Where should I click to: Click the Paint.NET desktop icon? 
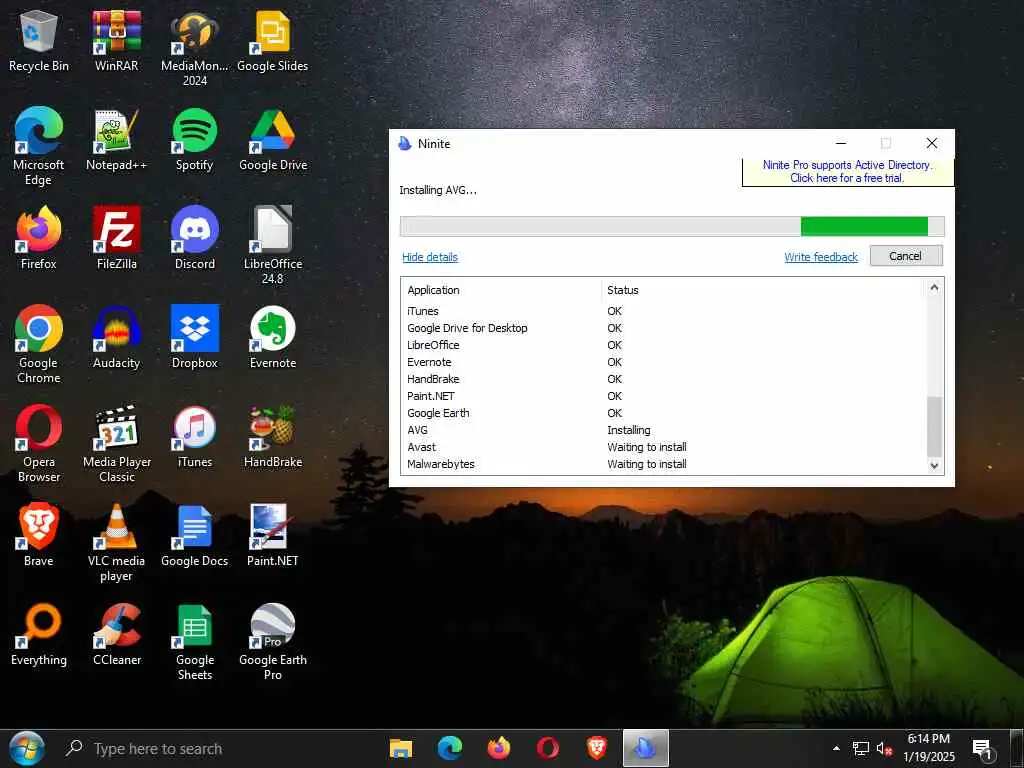coord(272,536)
